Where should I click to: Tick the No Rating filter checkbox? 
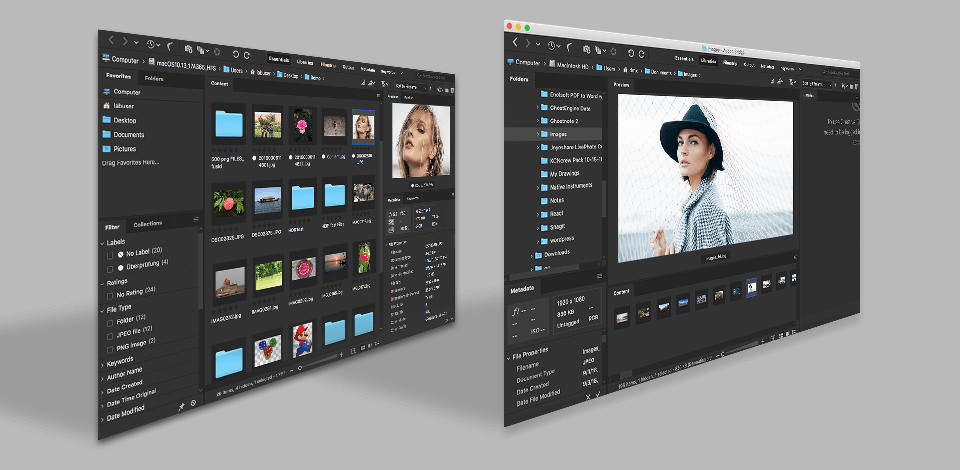110,294
